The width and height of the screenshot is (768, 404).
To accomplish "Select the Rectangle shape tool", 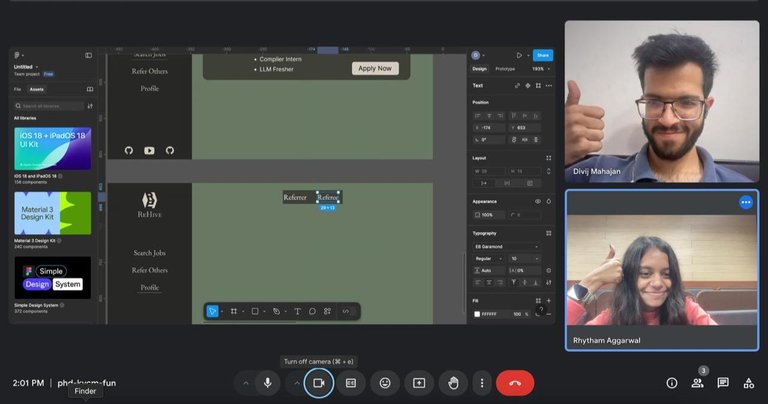I will coord(255,311).
